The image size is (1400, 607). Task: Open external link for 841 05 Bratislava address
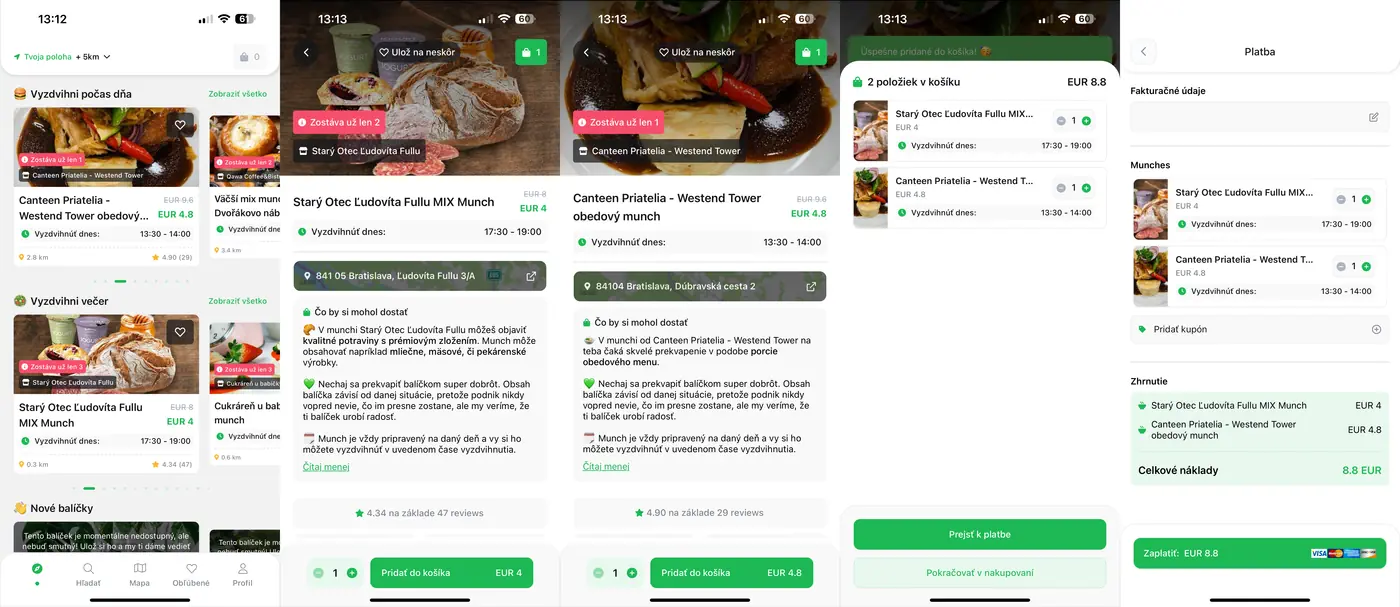(x=531, y=276)
